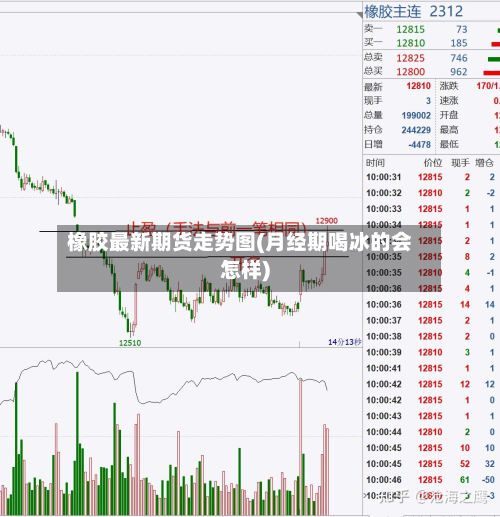
Task: Select the tick row time 10:00:31
Action: point(384,177)
